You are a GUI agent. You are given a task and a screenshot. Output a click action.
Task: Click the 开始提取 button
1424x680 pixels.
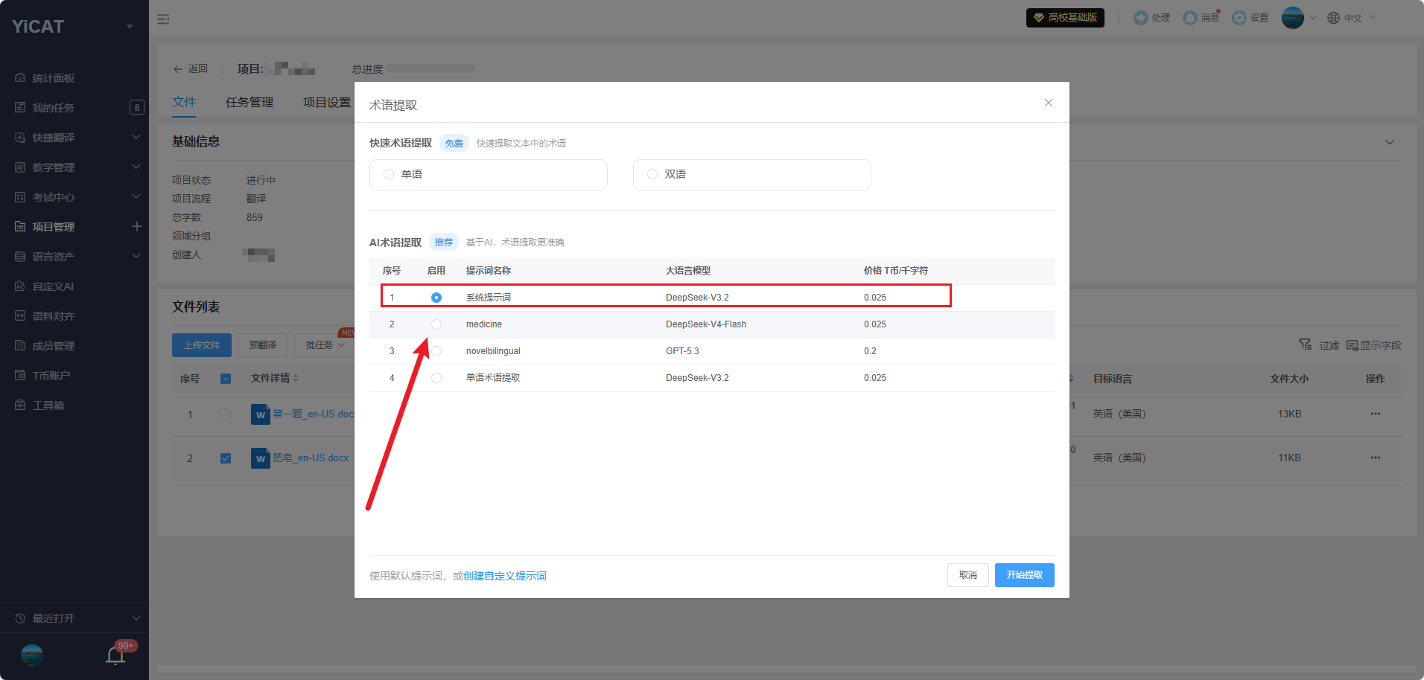(1024, 575)
